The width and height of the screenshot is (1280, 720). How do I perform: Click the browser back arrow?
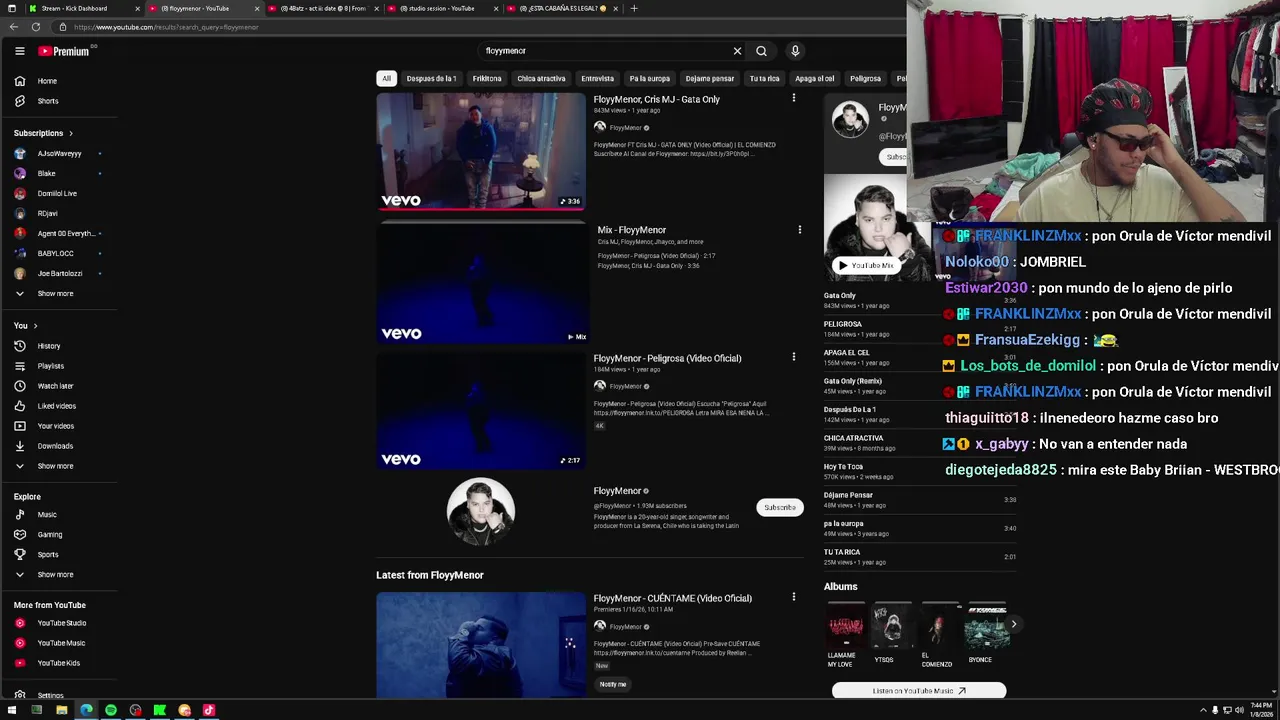(x=14, y=27)
